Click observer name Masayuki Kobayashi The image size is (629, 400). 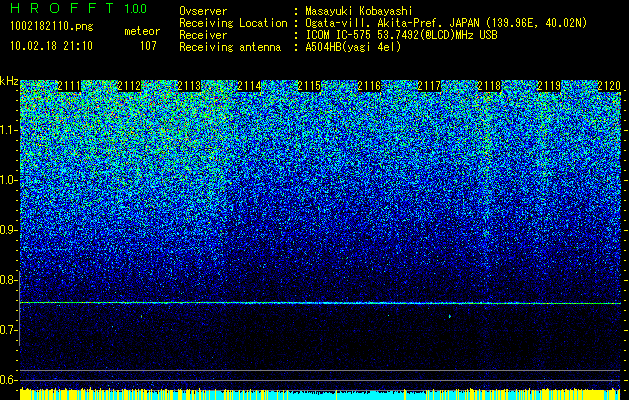pos(359,11)
